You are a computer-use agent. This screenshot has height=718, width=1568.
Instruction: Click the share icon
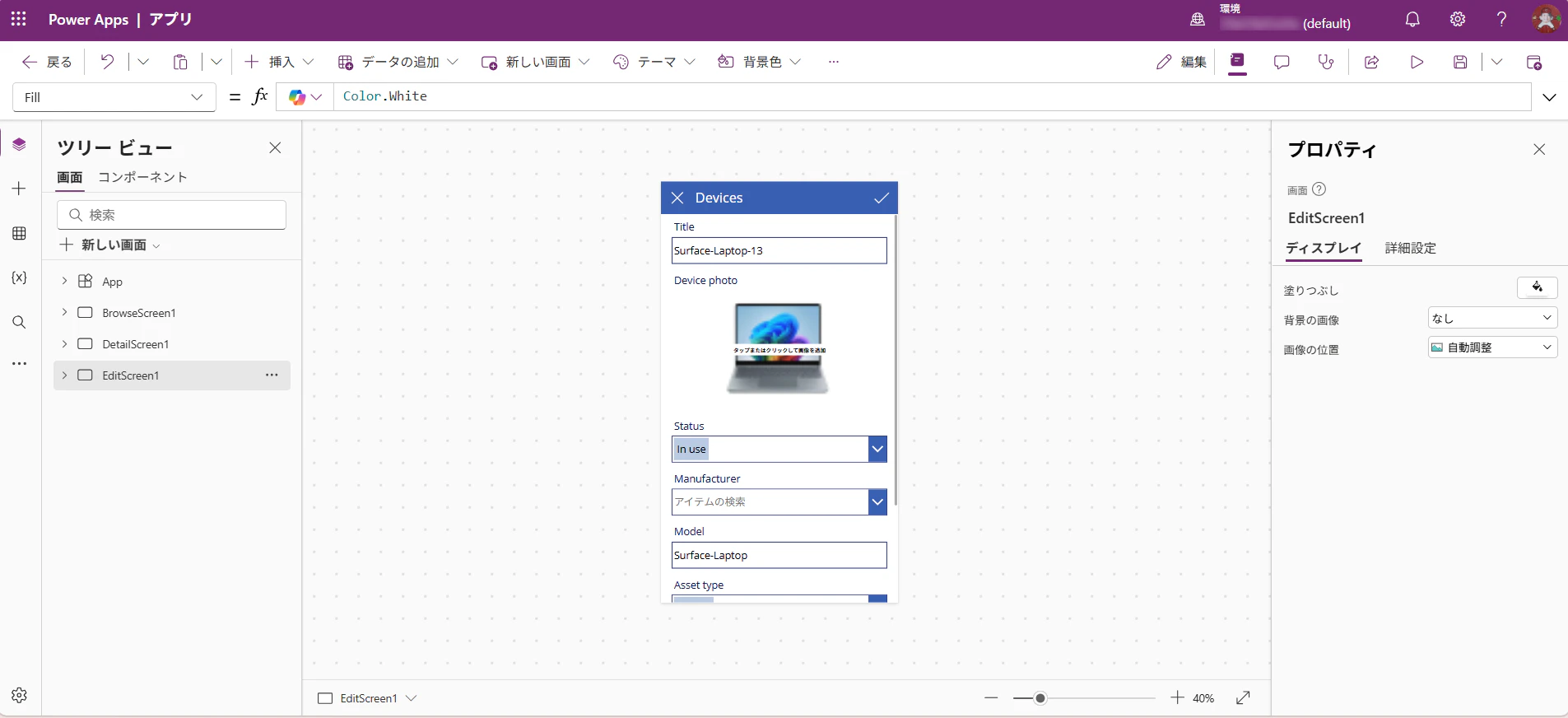[x=1371, y=62]
